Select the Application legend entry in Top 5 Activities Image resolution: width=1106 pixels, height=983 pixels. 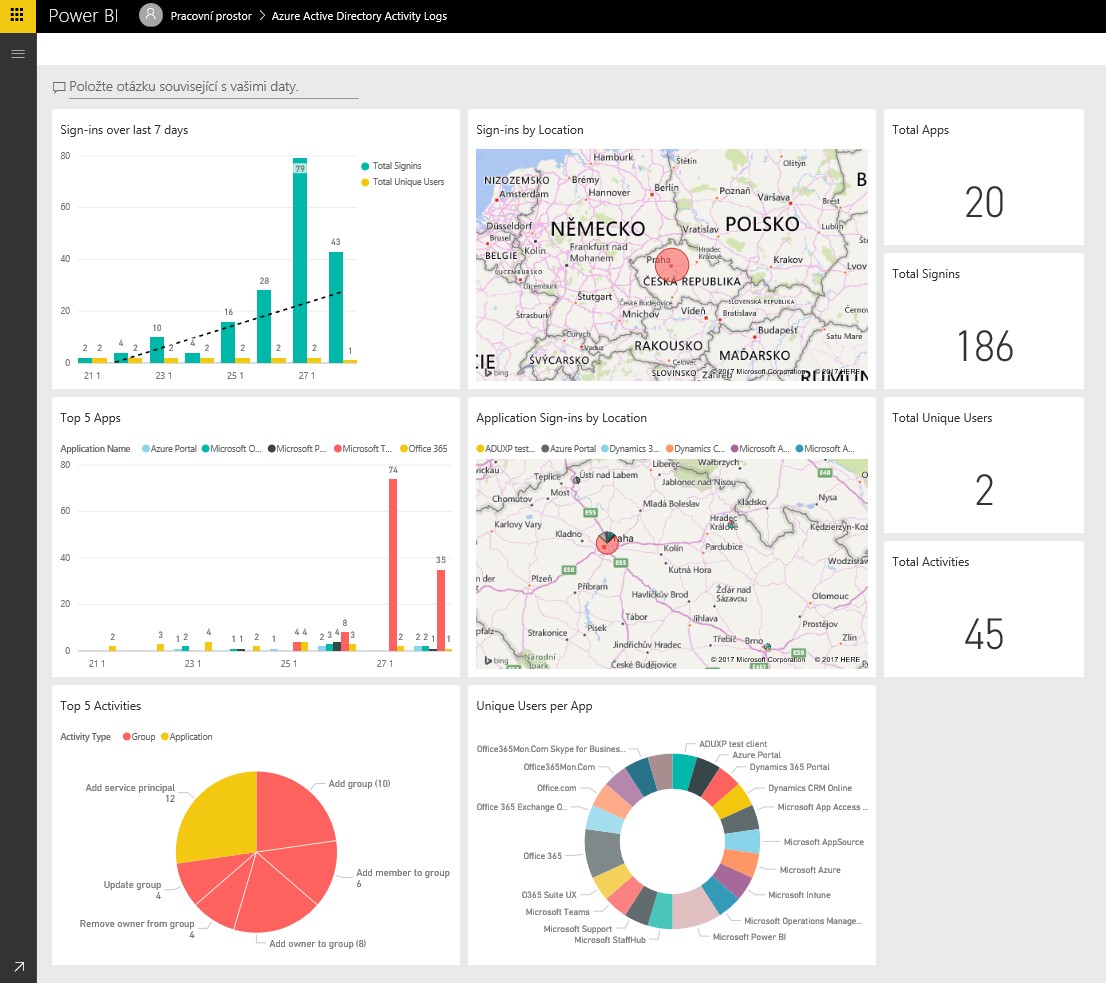coord(187,737)
